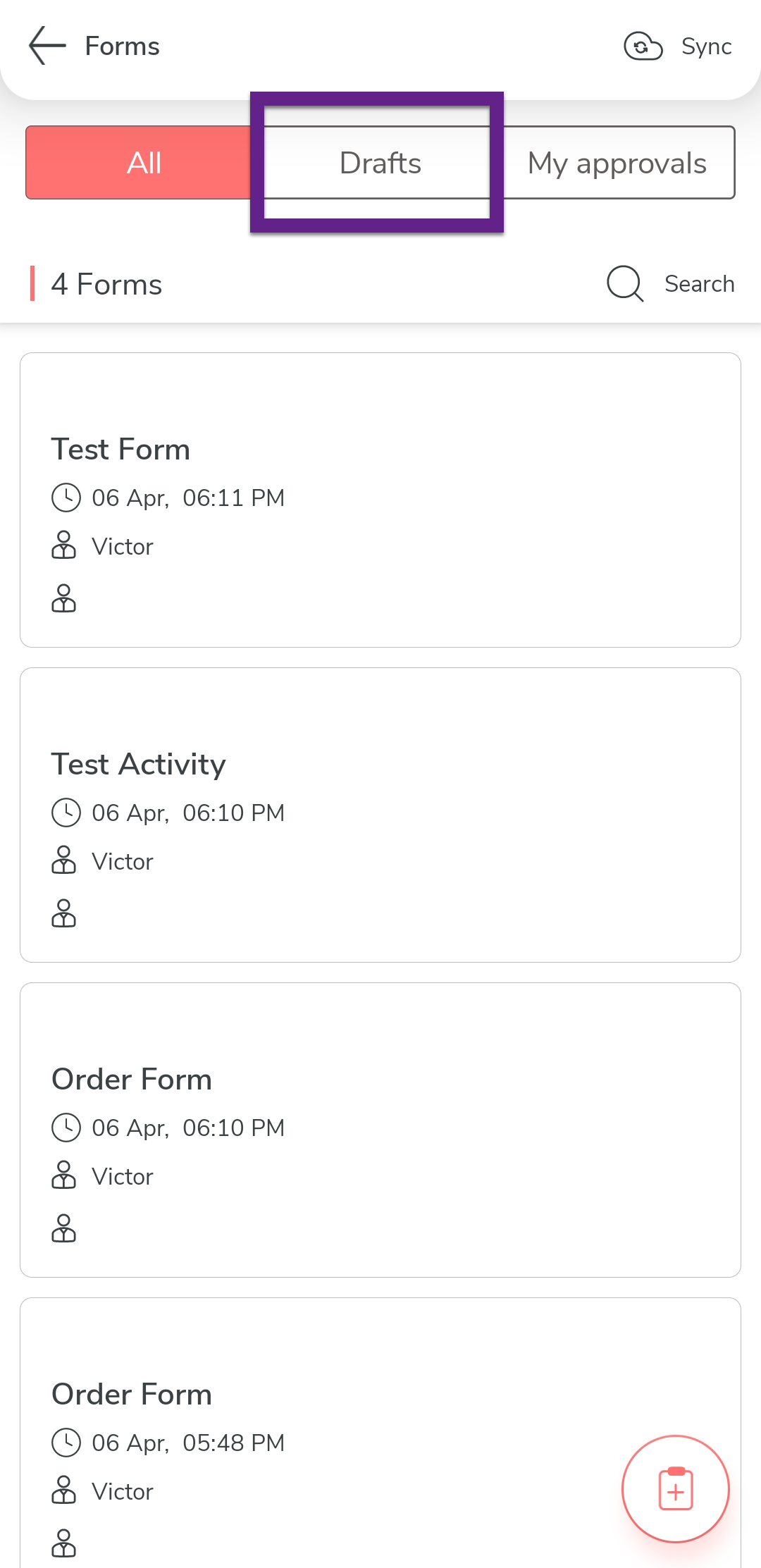Switch to the All tab

coord(144,163)
